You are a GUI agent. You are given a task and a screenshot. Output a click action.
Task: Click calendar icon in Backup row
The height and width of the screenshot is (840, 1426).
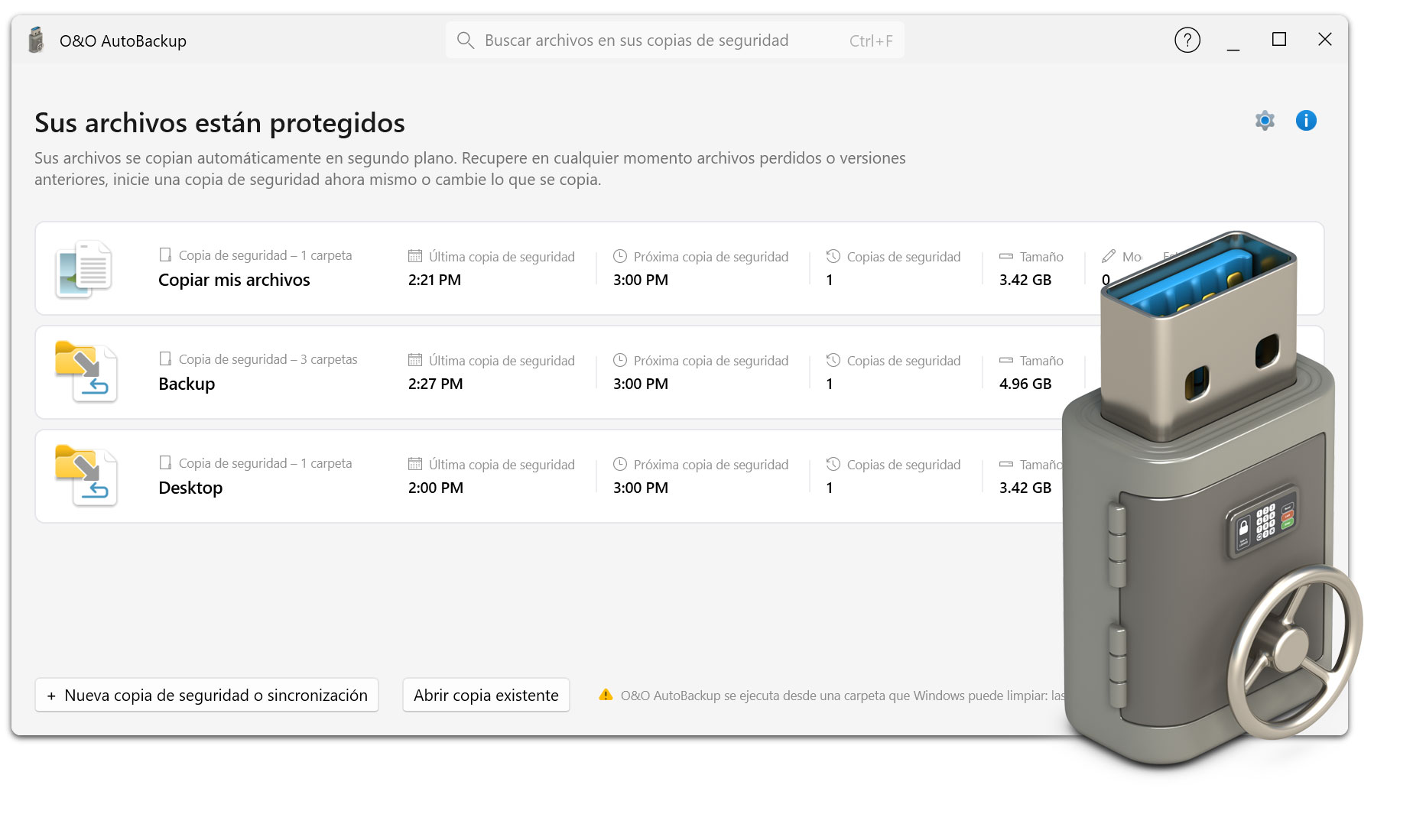pyautogui.click(x=415, y=360)
